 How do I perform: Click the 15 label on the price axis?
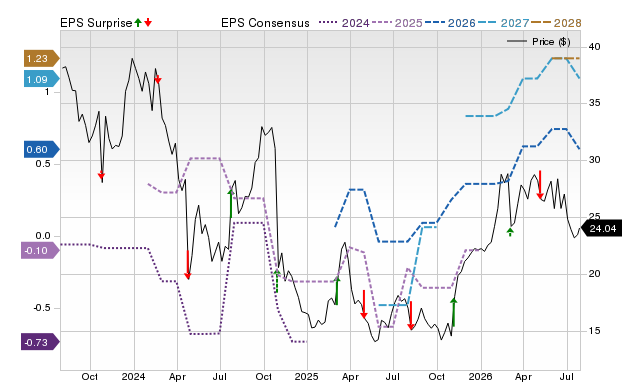(x=594, y=331)
